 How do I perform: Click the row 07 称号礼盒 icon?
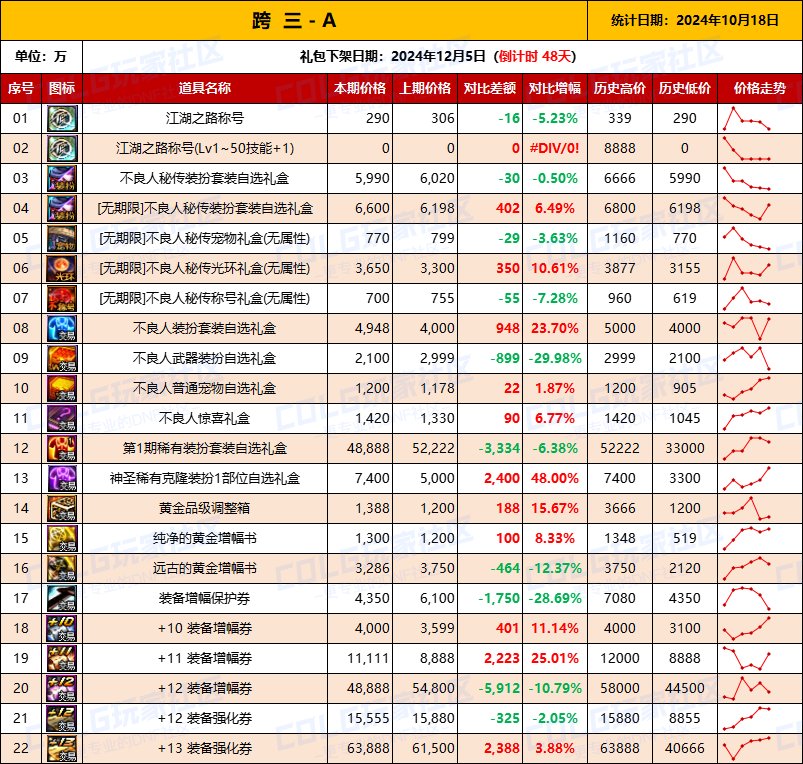[x=62, y=298]
